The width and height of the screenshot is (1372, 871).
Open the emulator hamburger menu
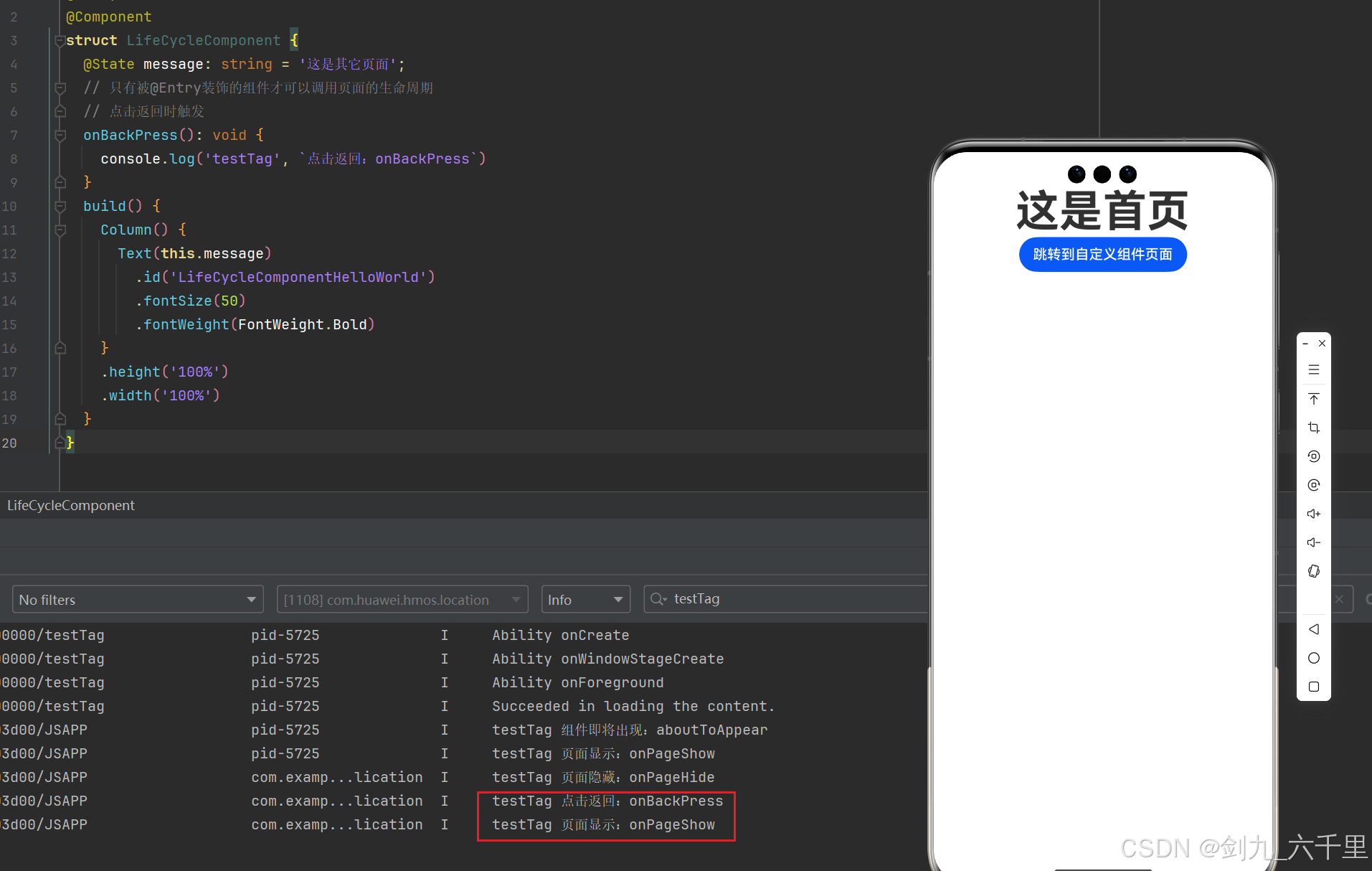(x=1314, y=370)
